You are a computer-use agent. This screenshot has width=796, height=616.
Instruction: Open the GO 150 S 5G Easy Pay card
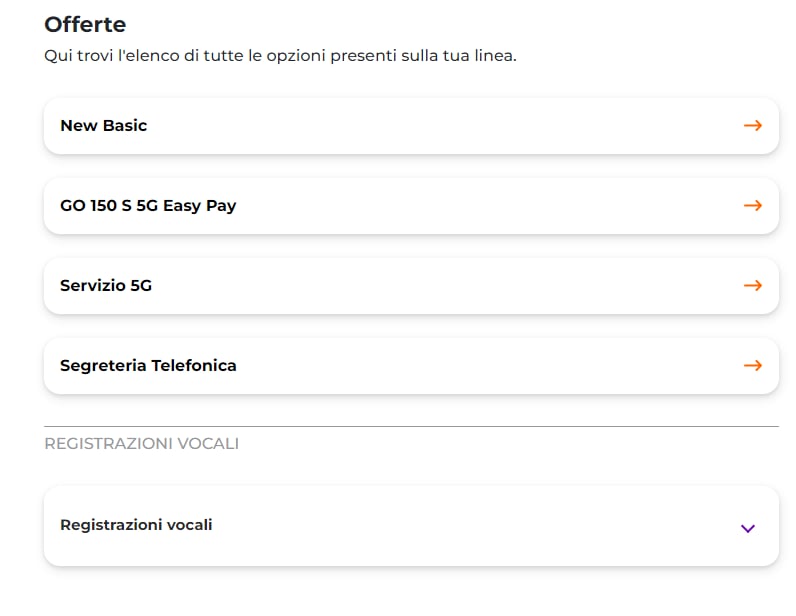click(x=411, y=206)
